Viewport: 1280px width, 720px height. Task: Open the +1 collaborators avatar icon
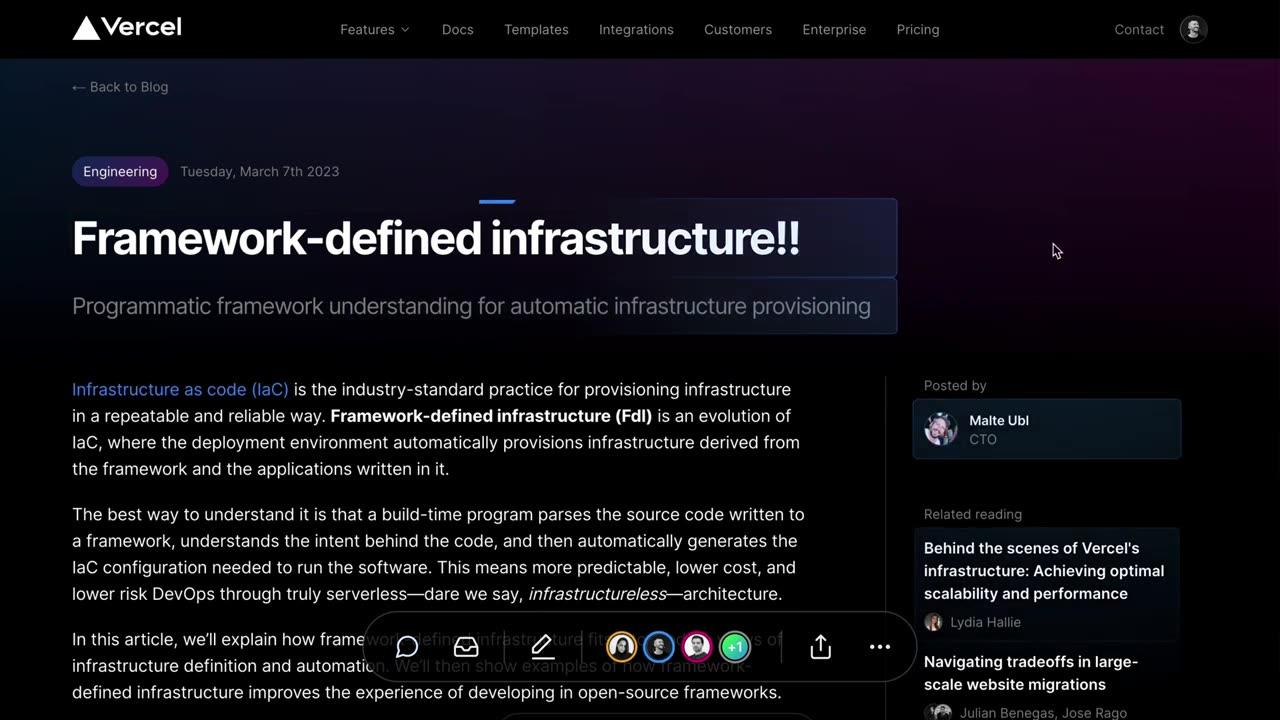click(735, 647)
